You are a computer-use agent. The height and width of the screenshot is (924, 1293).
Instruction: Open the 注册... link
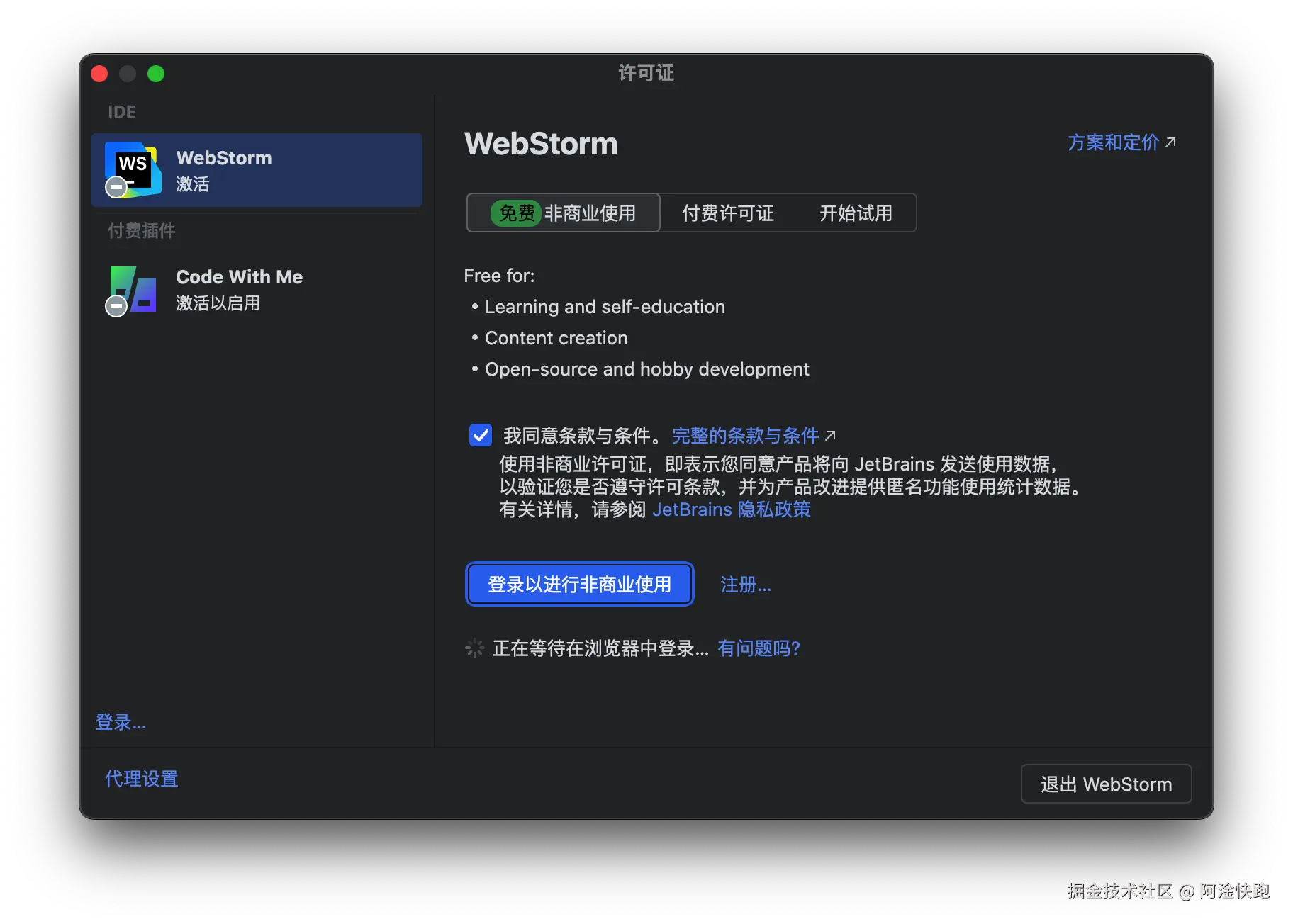click(745, 585)
